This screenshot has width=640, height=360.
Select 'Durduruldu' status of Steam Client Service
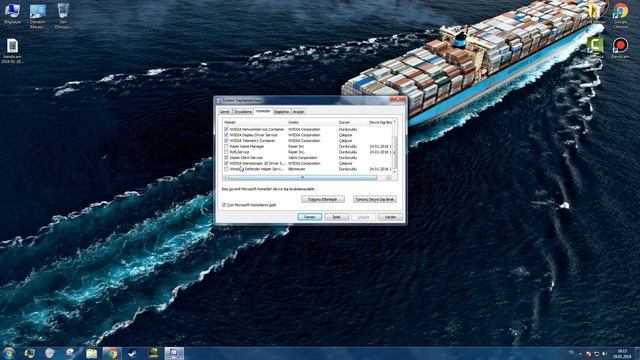coord(348,158)
